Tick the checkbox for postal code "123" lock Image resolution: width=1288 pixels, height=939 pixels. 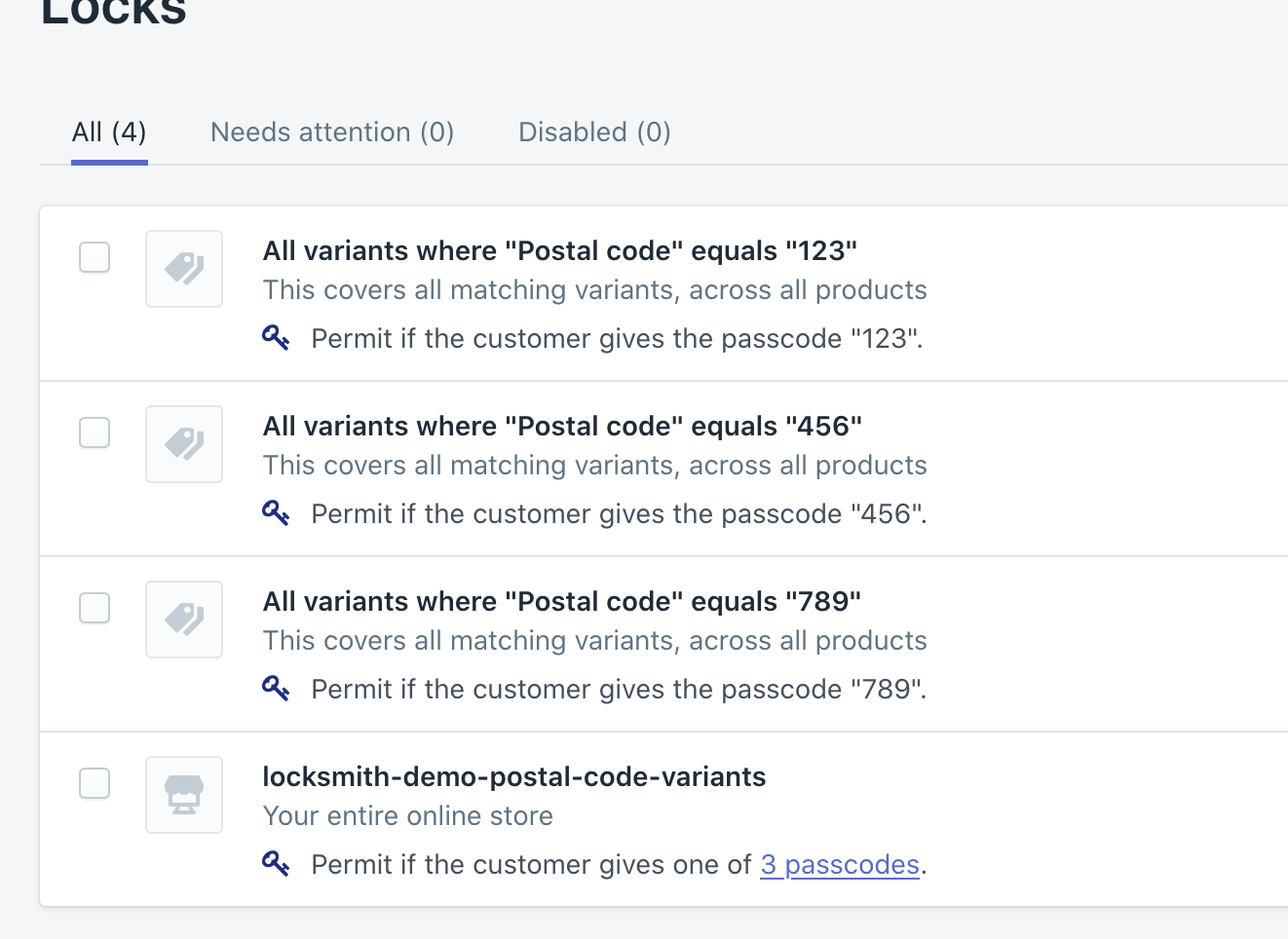coord(95,257)
